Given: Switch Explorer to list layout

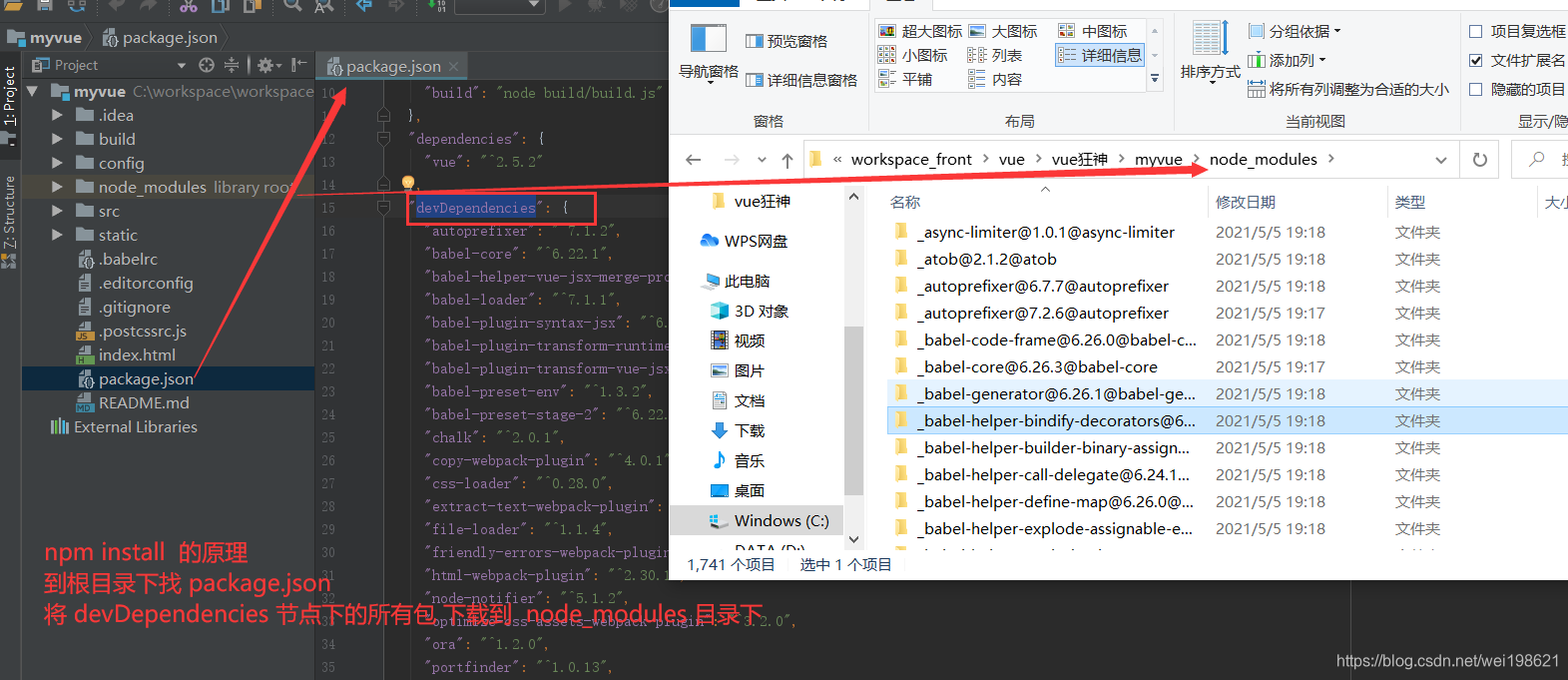Looking at the screenshot, I should tap(995, 55).
